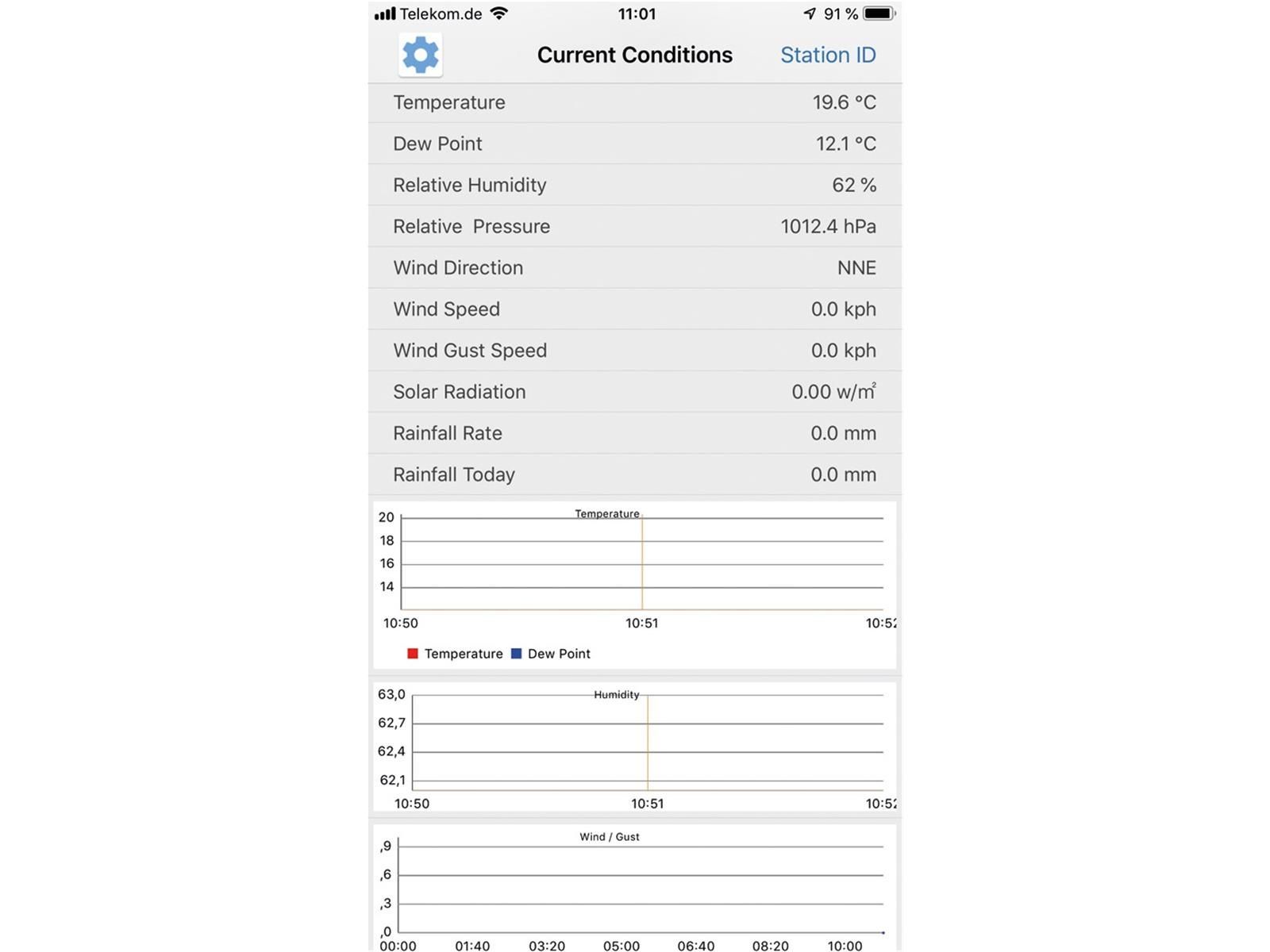This screenshot has width=1270, height=952.
Task: Select the Relative Pressure row
Action: tap(635, 226)
